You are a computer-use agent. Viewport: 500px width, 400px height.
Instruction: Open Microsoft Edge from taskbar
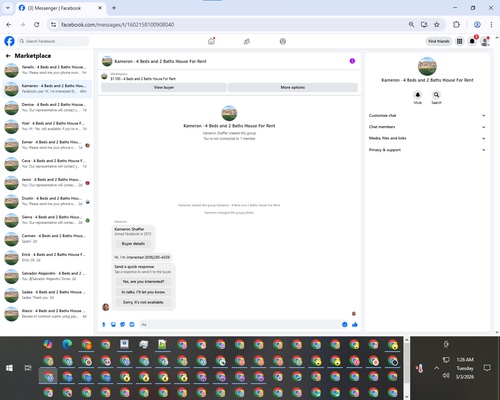coord(67,344)
